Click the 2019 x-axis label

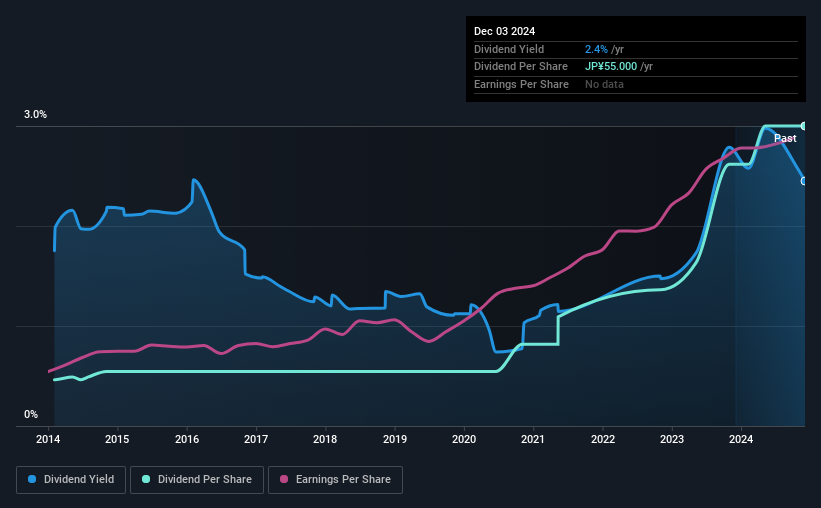coord(394,439)
